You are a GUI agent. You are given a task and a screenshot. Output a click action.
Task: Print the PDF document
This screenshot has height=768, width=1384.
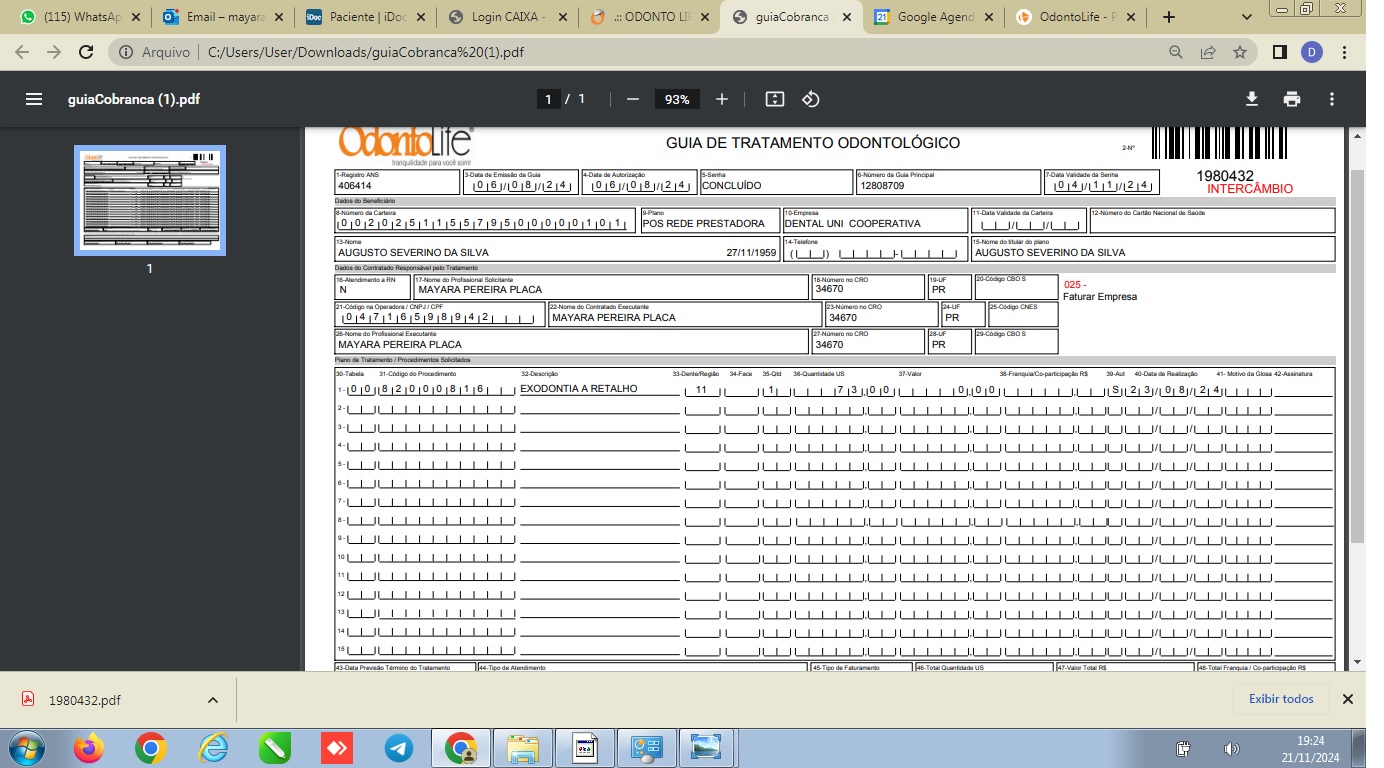(1291, 99)
